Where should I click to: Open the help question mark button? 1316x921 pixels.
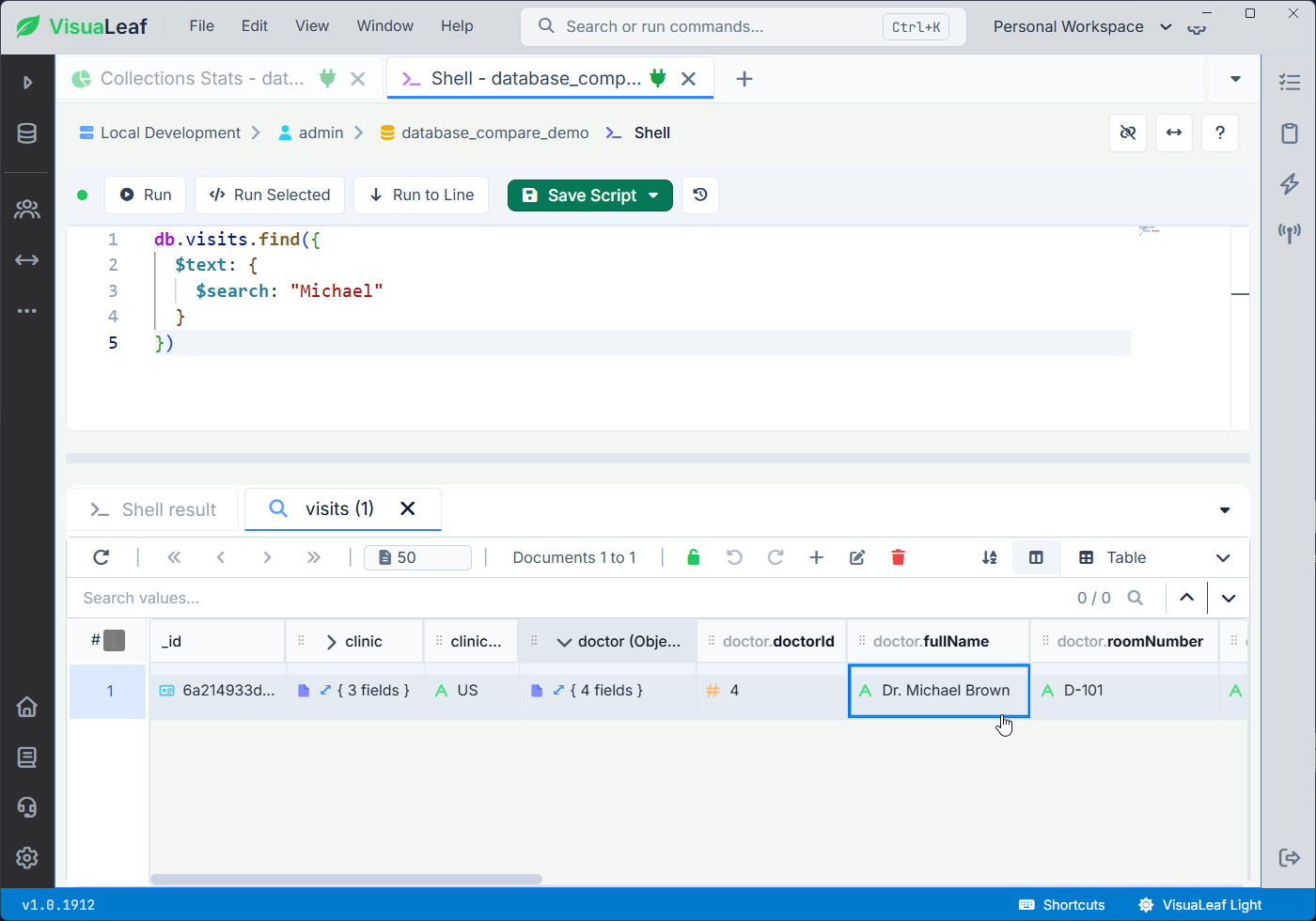coord(1220,133)
